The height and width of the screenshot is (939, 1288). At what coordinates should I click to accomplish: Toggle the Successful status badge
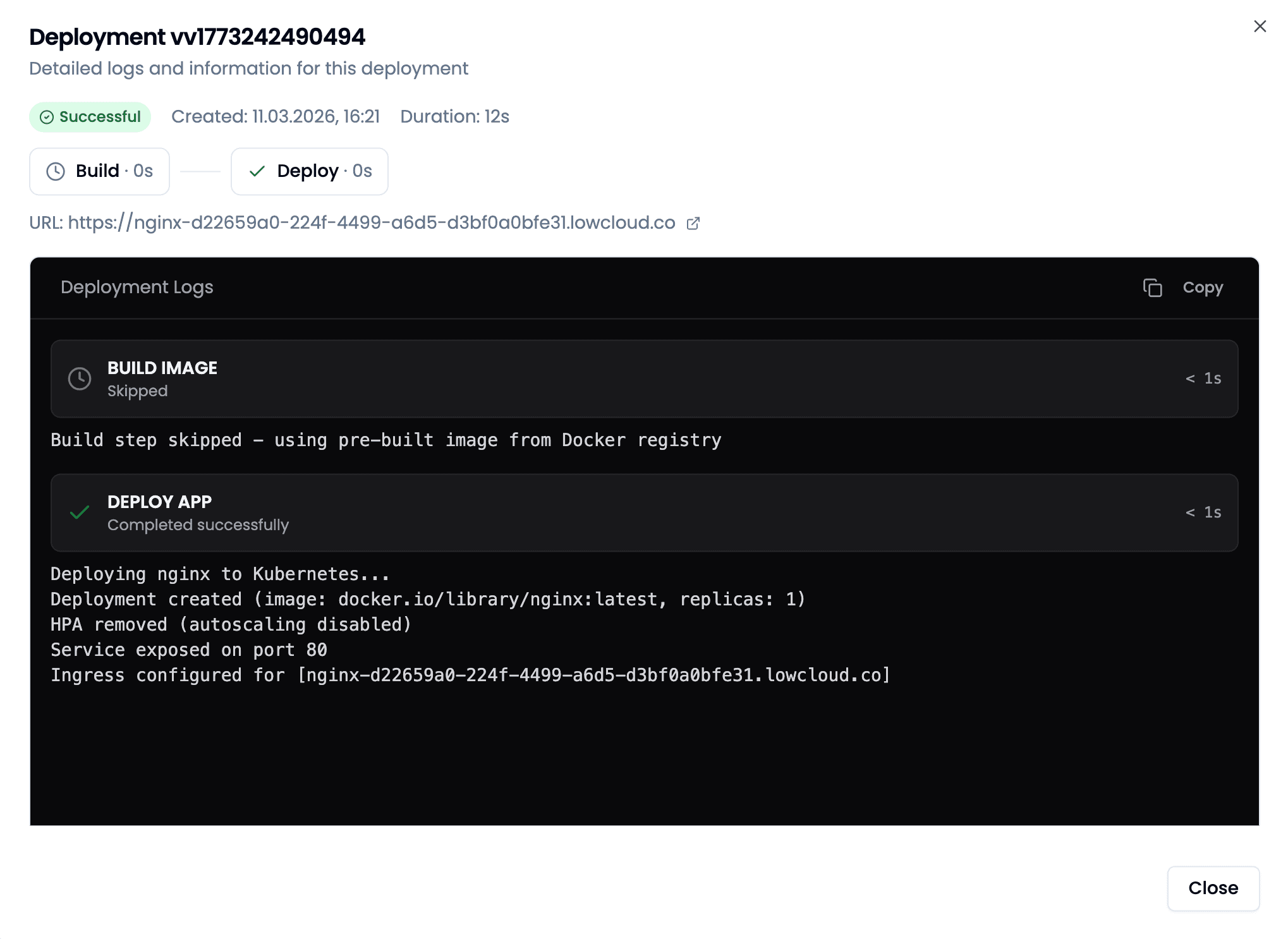click(90, 116)
